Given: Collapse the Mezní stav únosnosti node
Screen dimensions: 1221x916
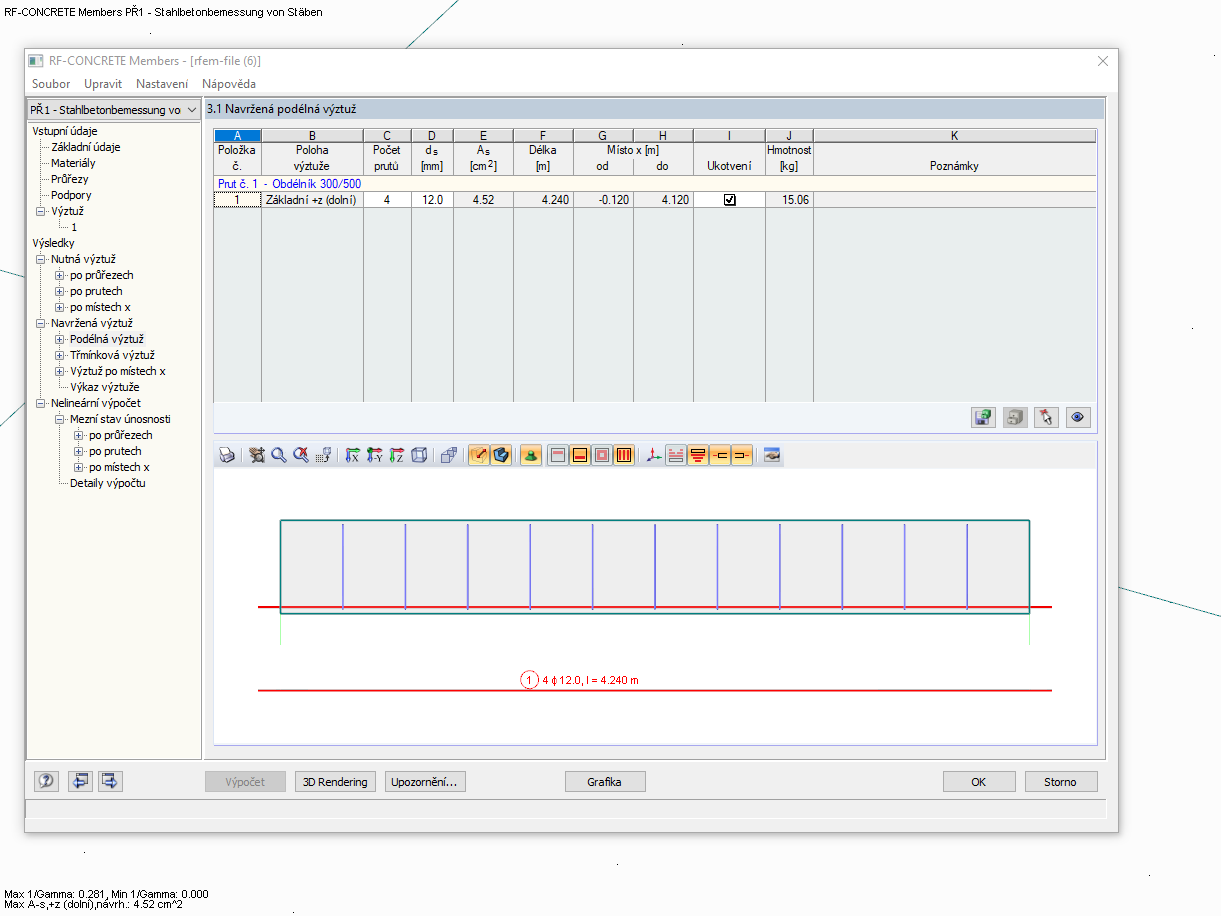Looking at the screenshot, I should coord(60,419).
